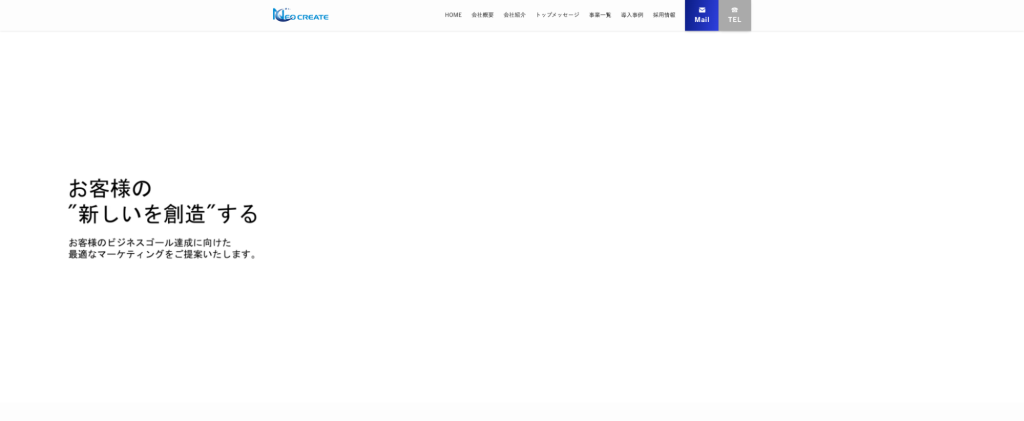Open the HOME menu item
The image size is (1024, 421).
point(453,15)
